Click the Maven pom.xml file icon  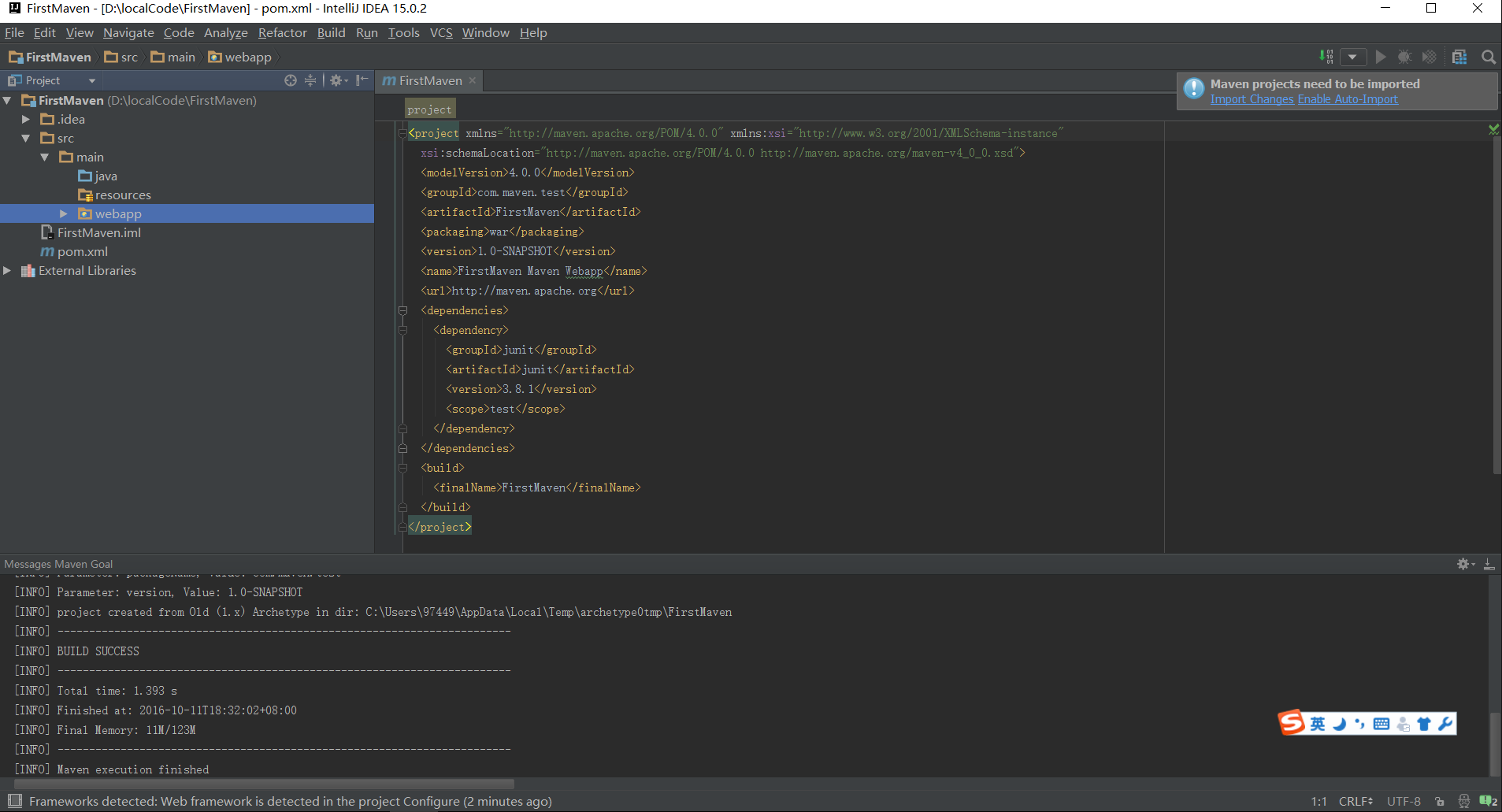(x=47, y=252)
